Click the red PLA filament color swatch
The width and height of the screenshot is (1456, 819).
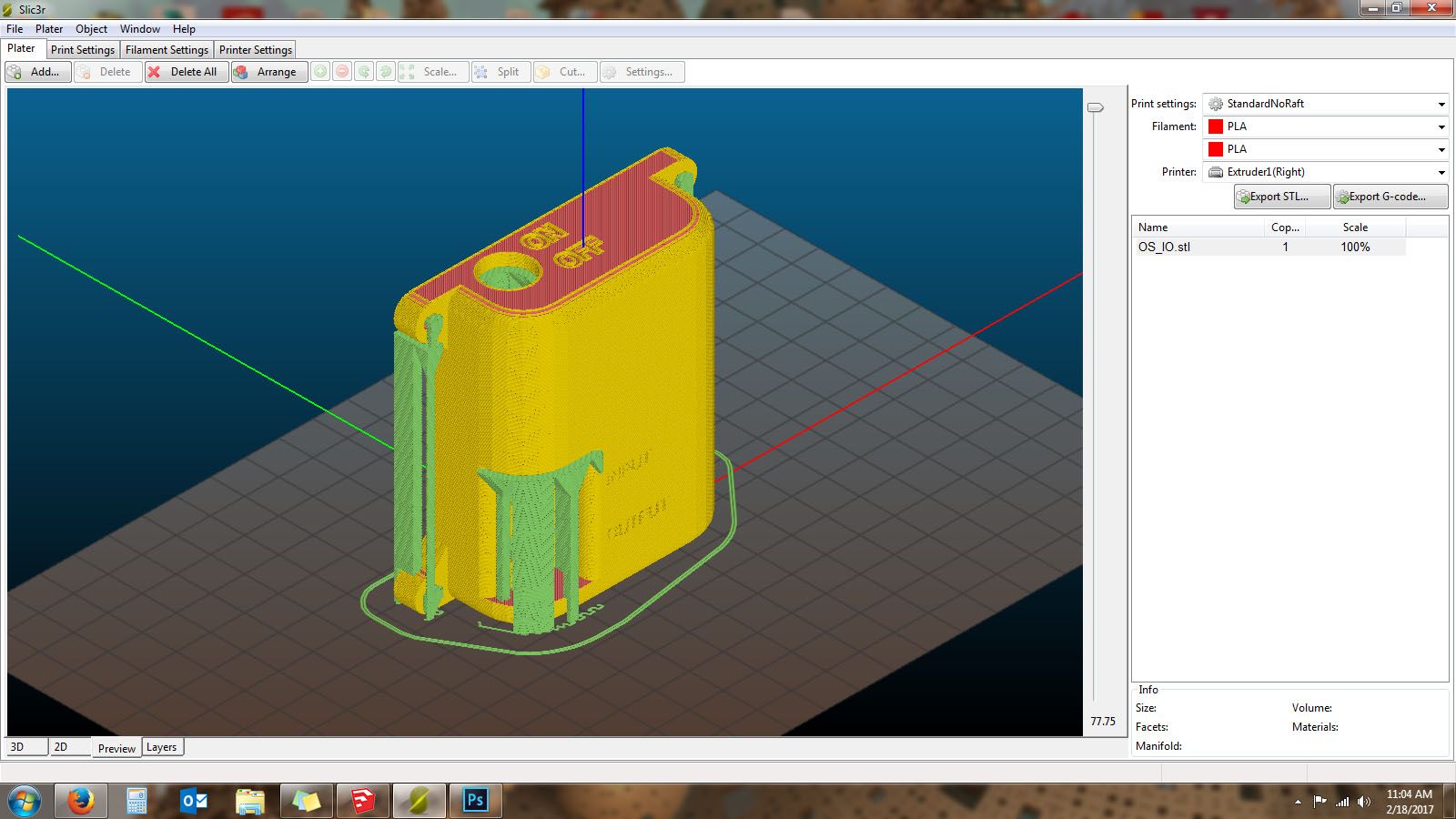click(1215, 126)
